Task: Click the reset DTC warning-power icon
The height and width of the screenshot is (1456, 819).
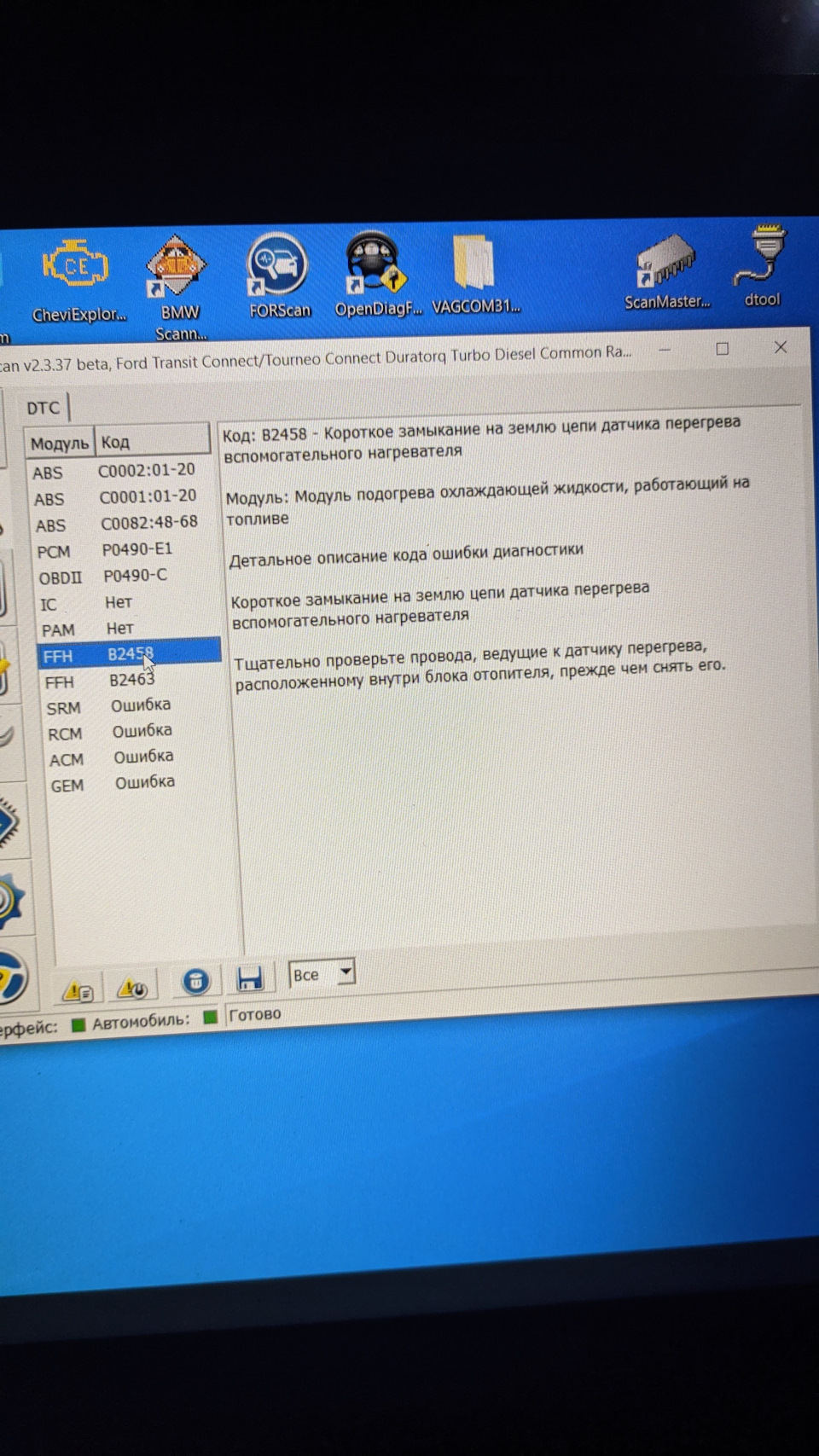Action: 133,988
